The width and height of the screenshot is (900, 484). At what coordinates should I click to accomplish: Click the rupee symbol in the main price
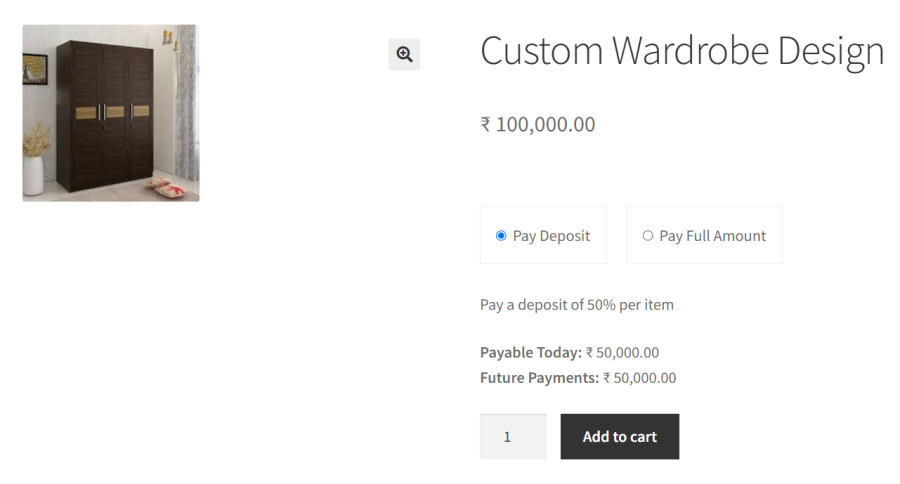tap(486, 125)
